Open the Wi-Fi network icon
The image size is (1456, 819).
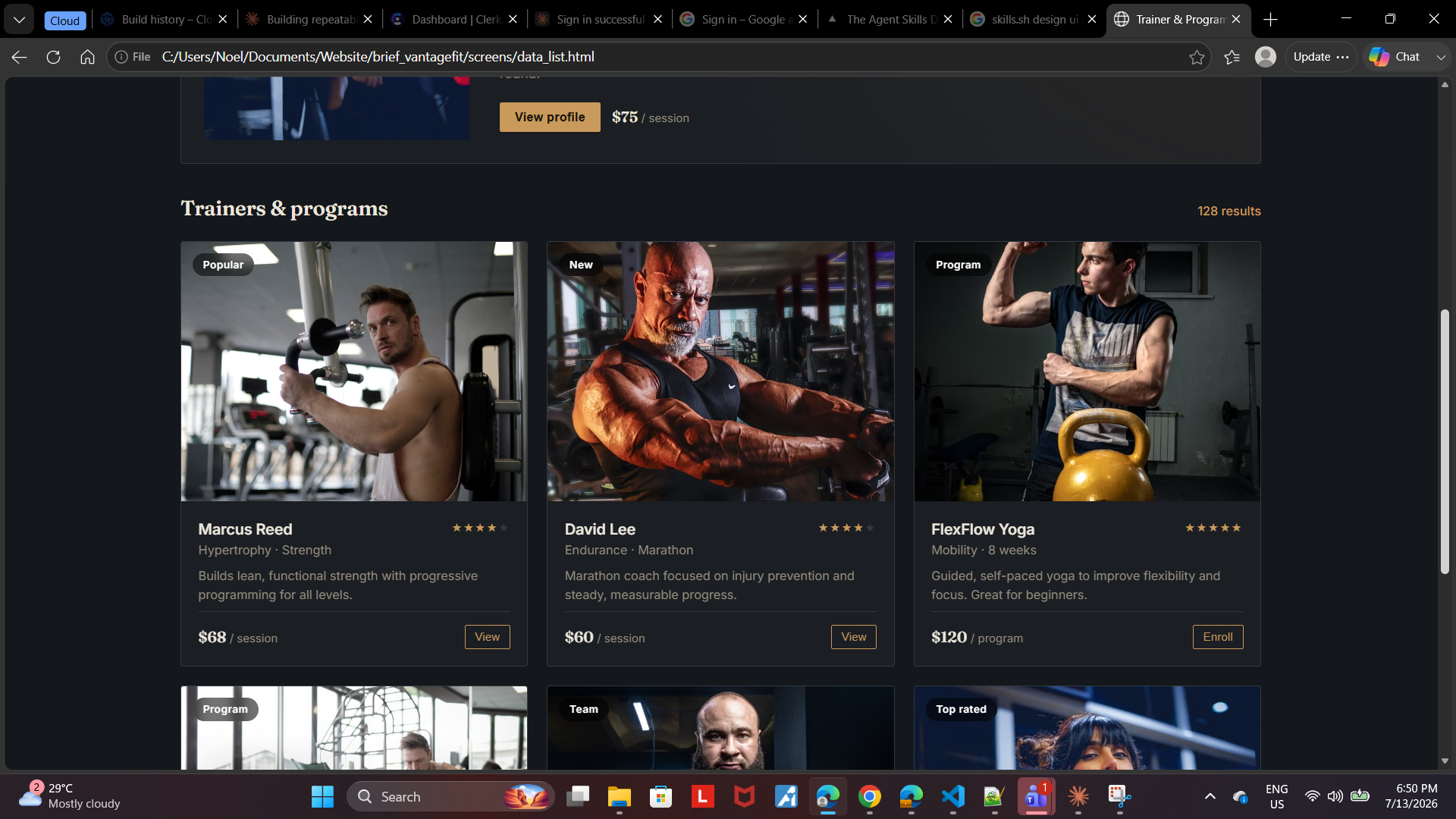click(x=1312, y=796)
